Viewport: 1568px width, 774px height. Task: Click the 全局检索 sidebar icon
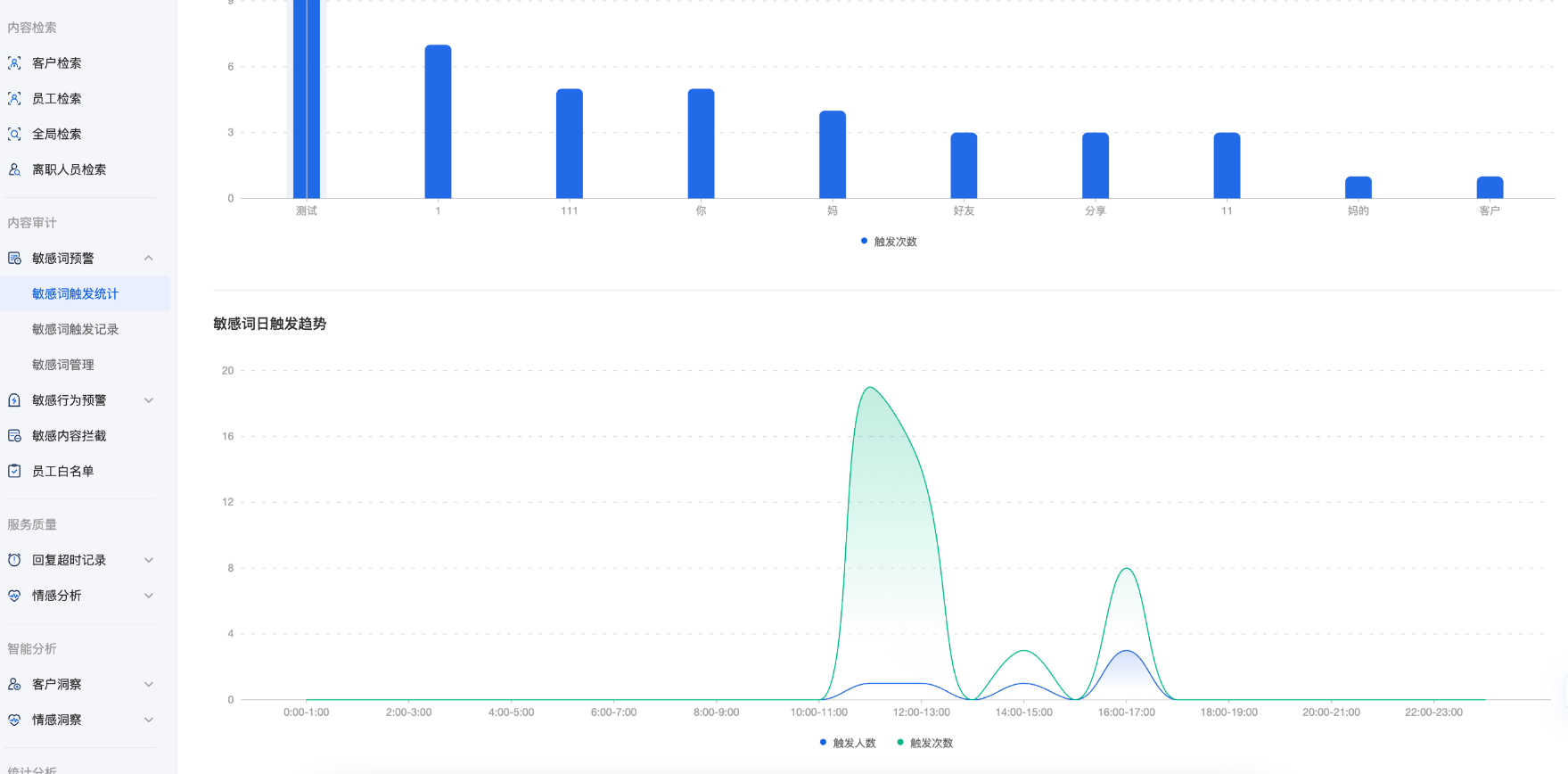coord(14,135)
